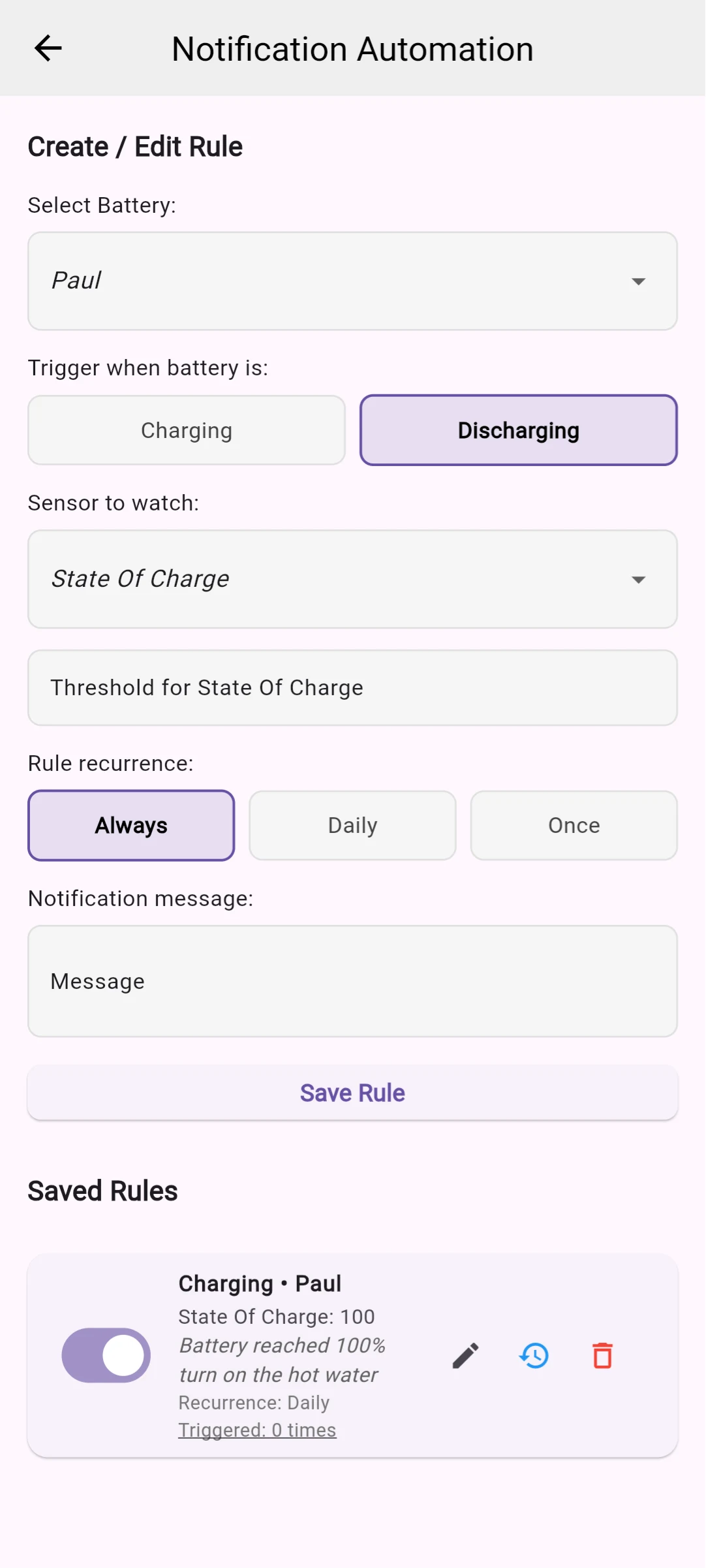The height and width of the screenshot is (1568, 706).
Task: Focus the notification Message field
Action: point(352,981)
